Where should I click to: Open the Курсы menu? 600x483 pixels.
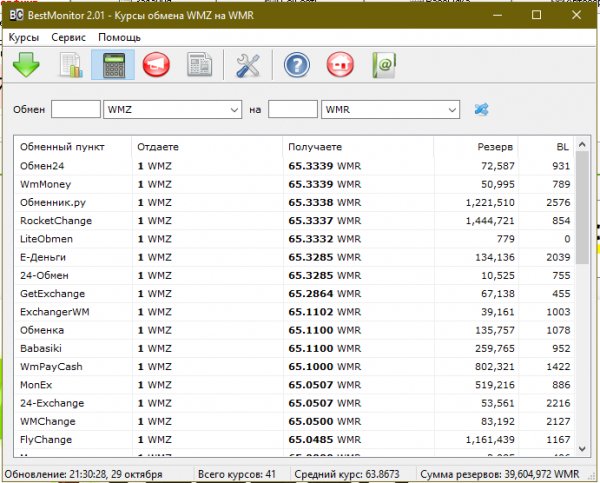tap(24, 38)
